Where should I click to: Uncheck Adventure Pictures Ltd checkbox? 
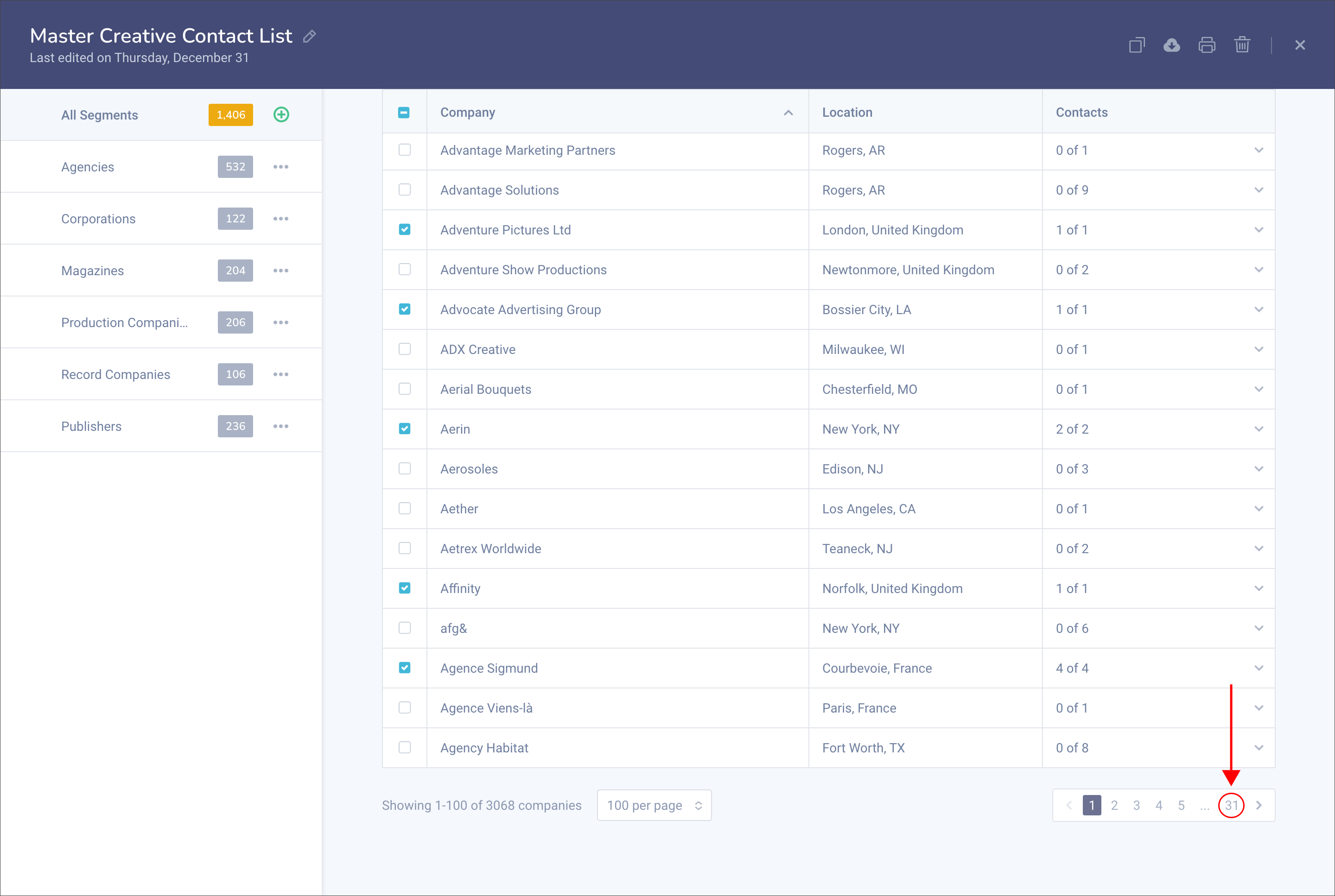coord(405,230)
